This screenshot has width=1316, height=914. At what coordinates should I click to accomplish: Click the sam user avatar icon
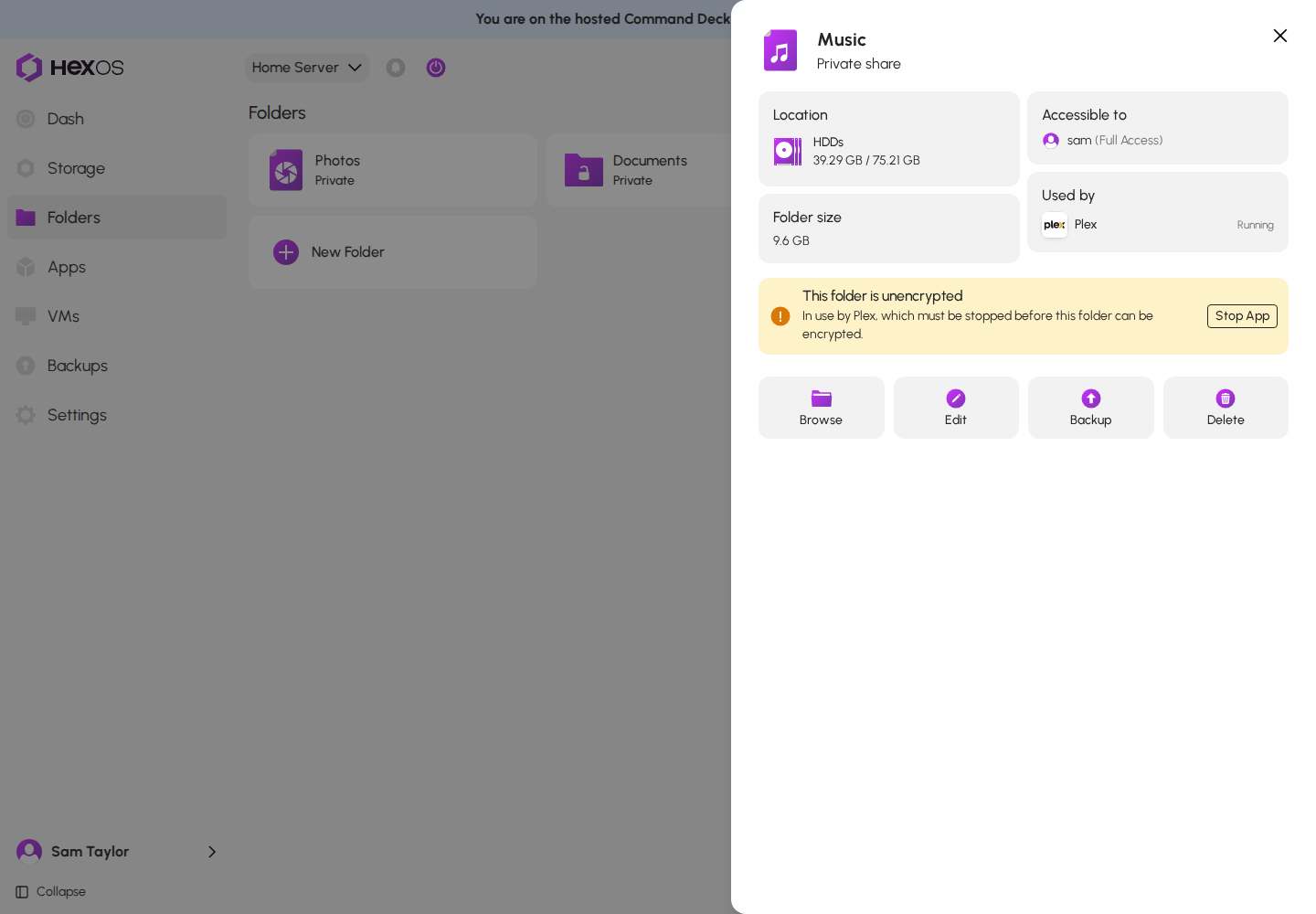coord(1051,141)
